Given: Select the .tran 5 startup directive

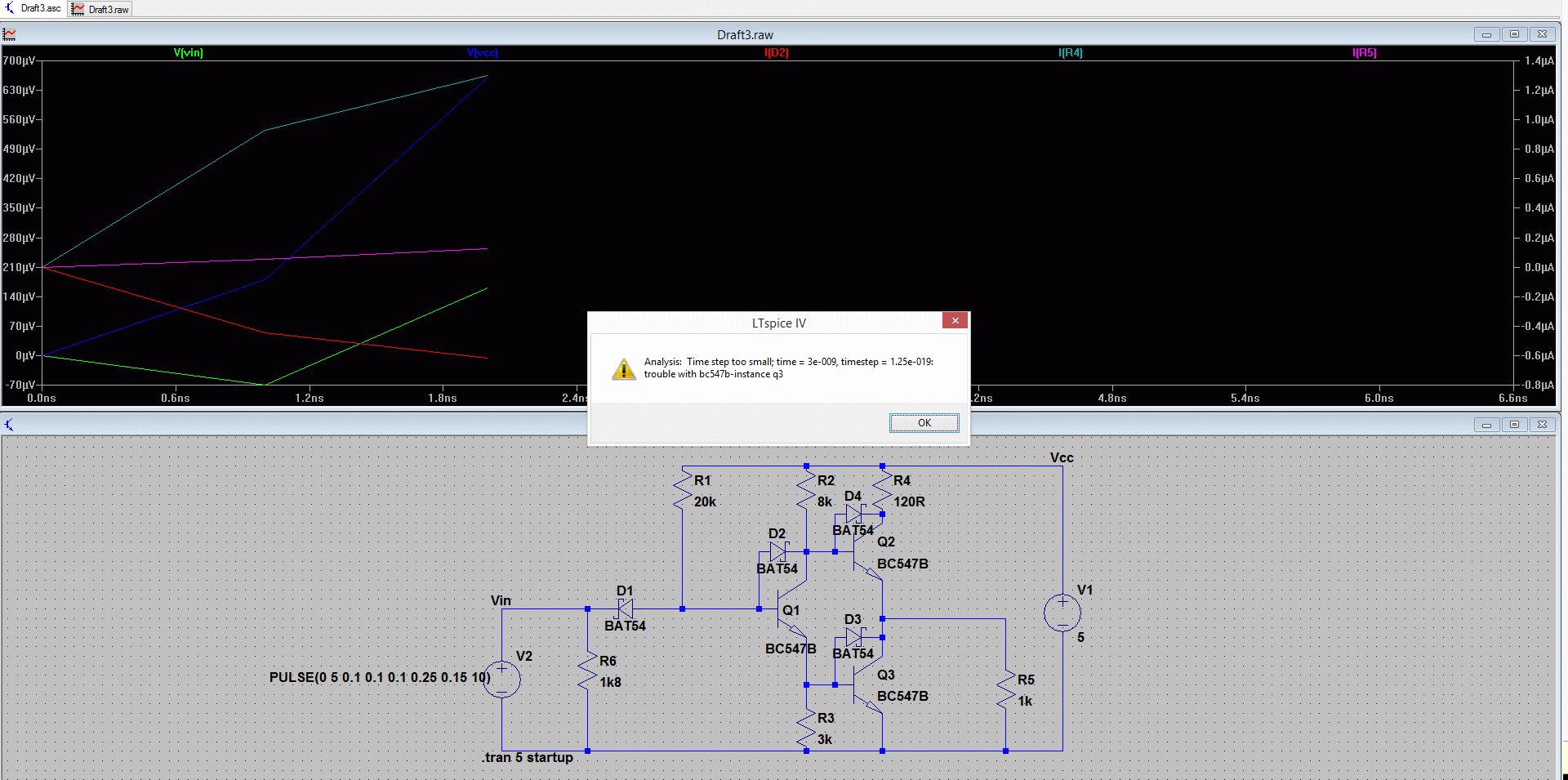Looking at the screenshot, I should pos(528,758).
